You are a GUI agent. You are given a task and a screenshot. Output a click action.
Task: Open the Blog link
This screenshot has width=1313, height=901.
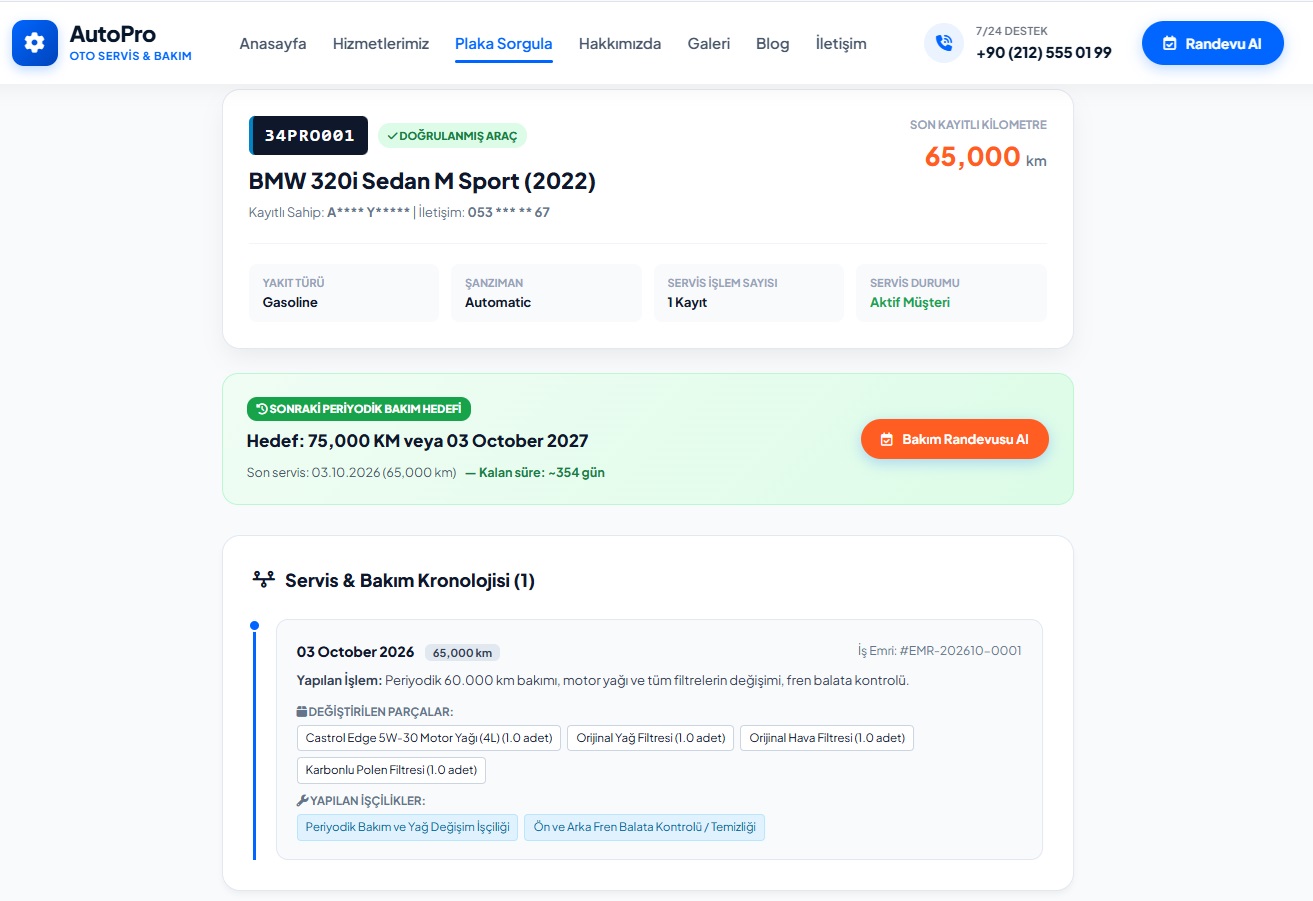click(773, 43)
